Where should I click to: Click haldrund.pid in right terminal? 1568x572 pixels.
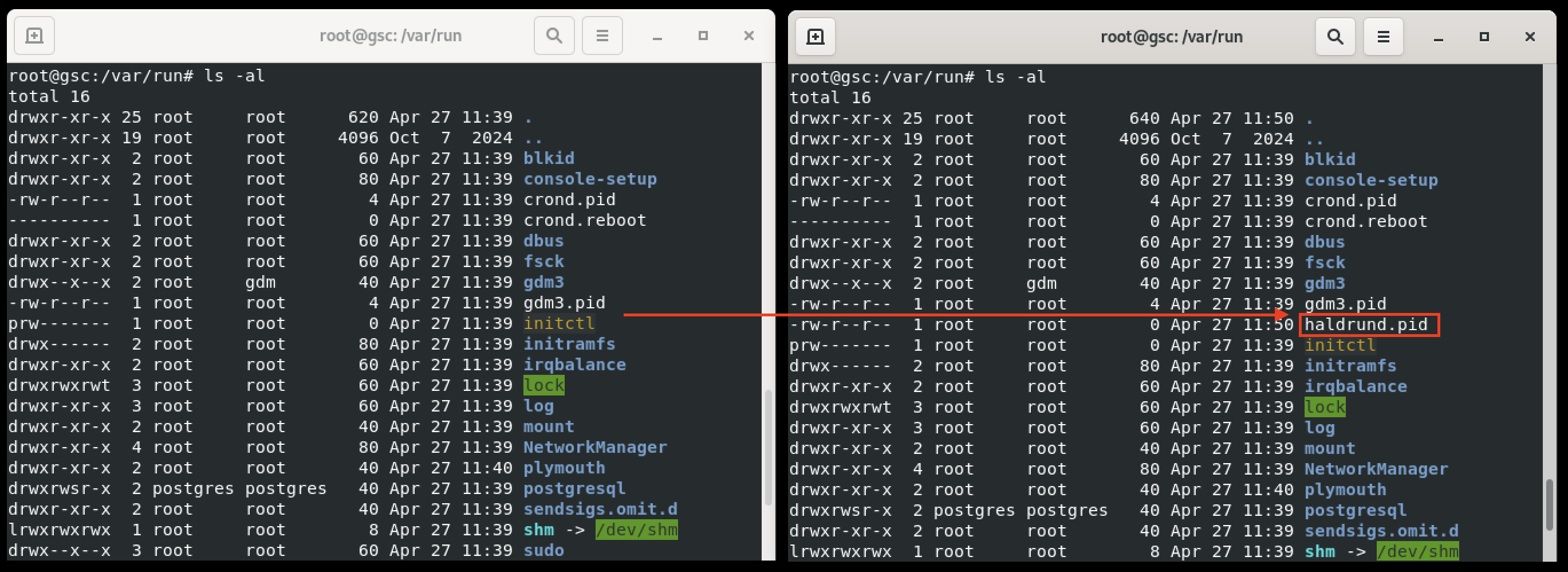tap(1366, 324)
